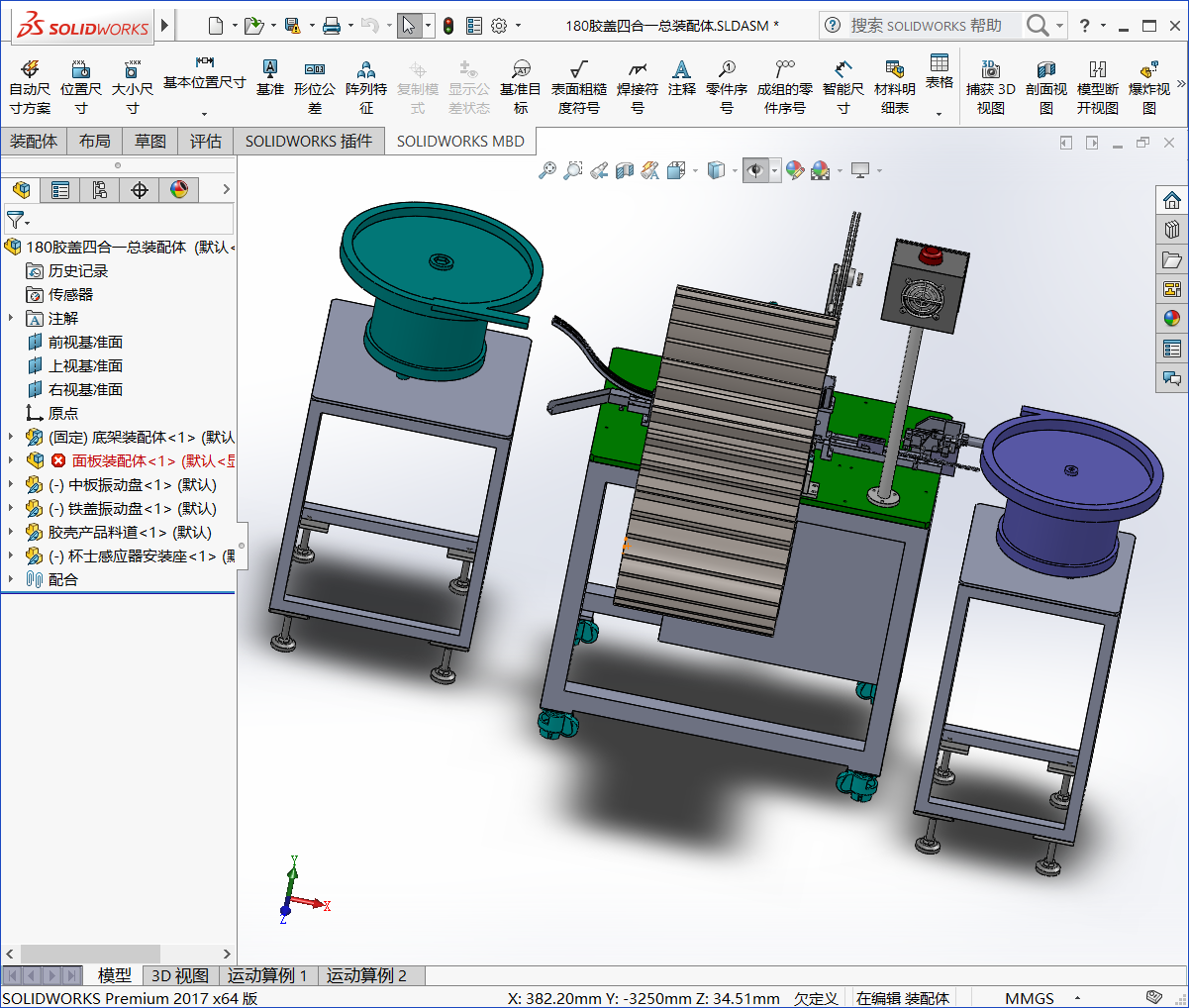
Task: Switch to the 草图 ribbon tab
Action: click(150, 142)
